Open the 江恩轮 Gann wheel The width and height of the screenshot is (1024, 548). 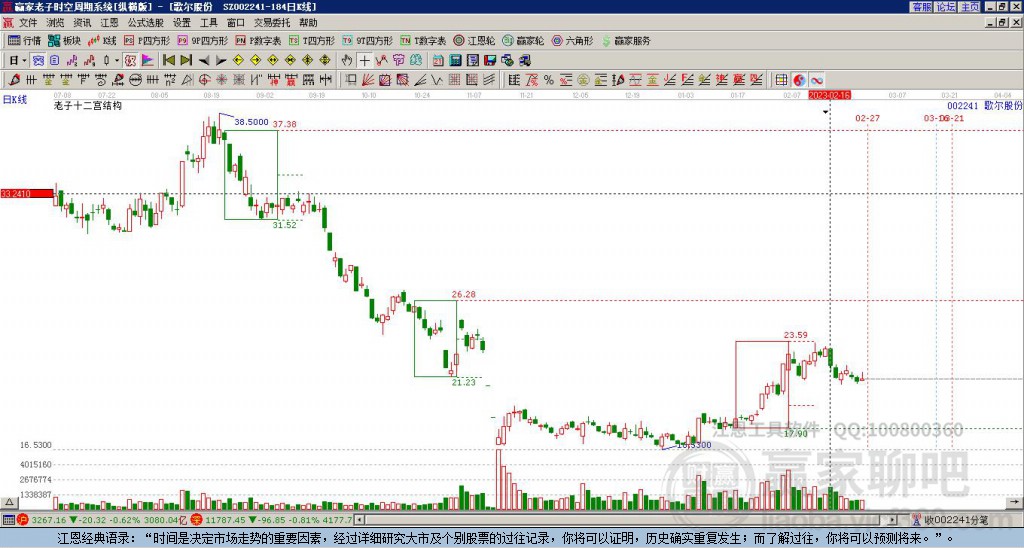[474, 40]
